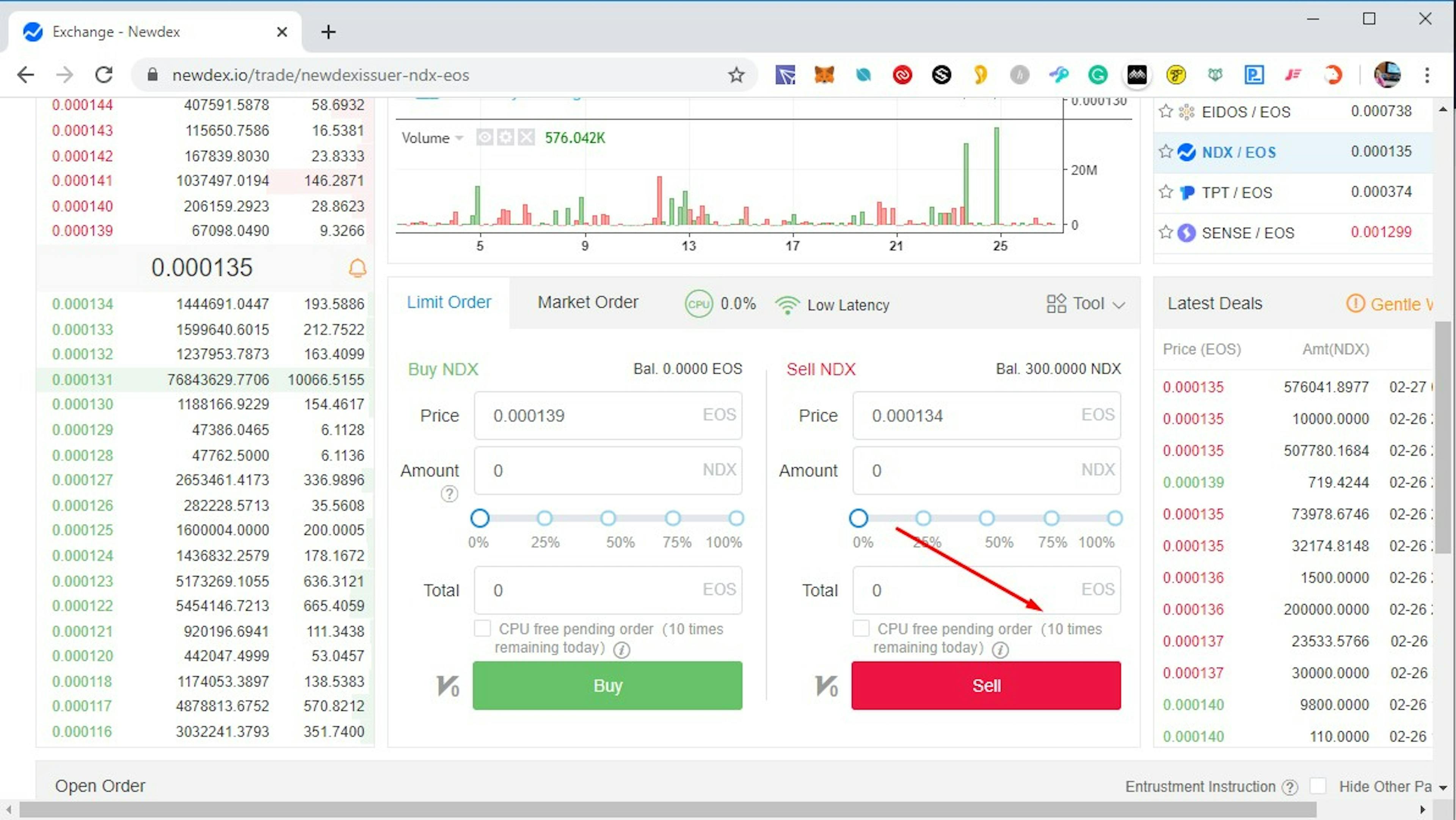Open info for Buy CPU free pending order
1456x820 pixels.
point(622,650)
